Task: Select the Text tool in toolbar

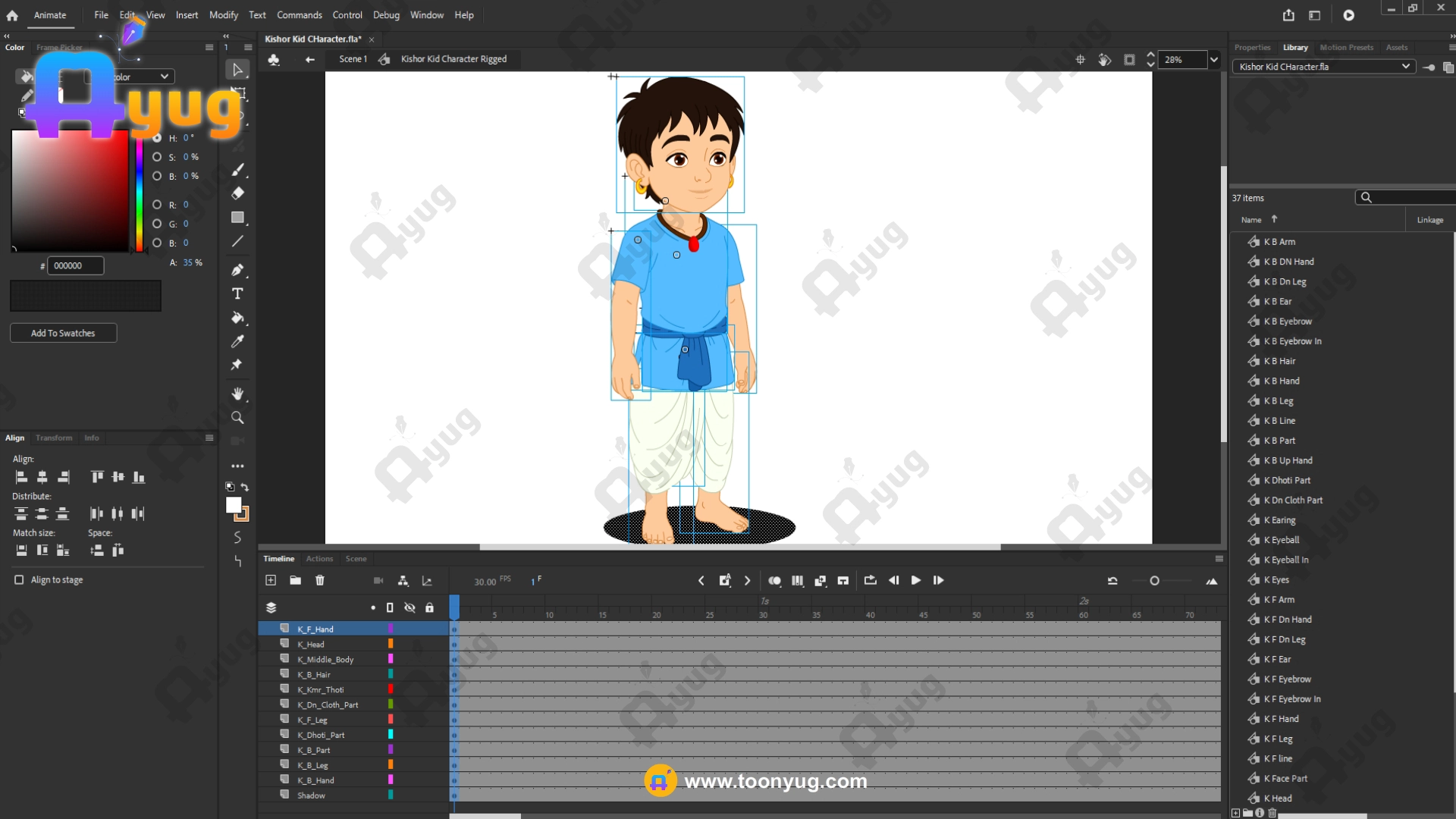Action: click(x=237, y=293)
